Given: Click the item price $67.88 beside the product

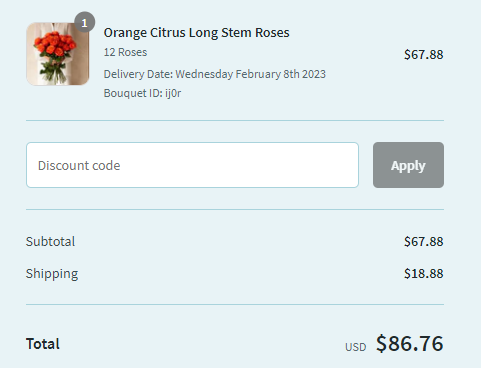Looking at the screenshot, I should click(424, 55).
